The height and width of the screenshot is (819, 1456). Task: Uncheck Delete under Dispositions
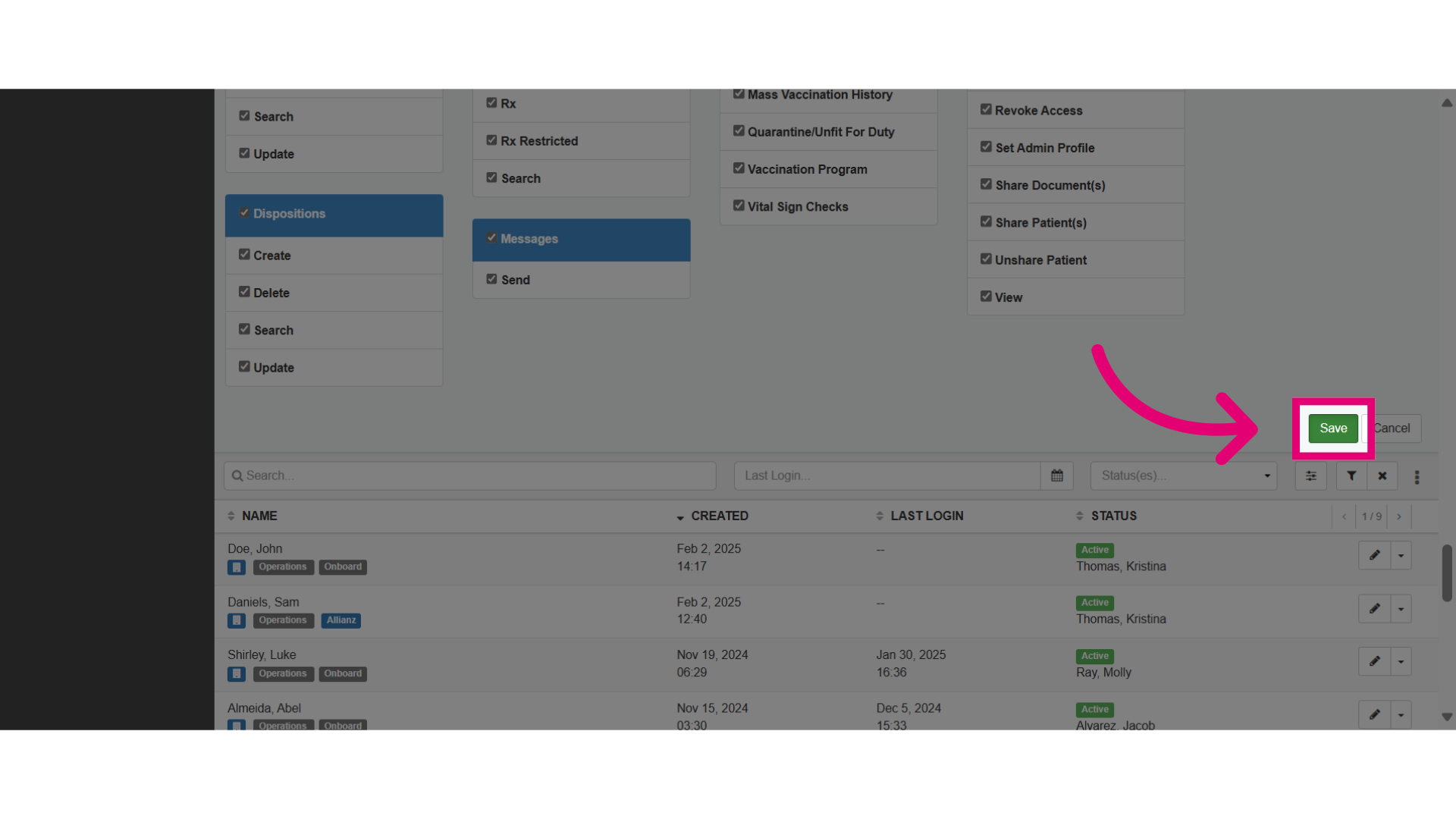244,292
